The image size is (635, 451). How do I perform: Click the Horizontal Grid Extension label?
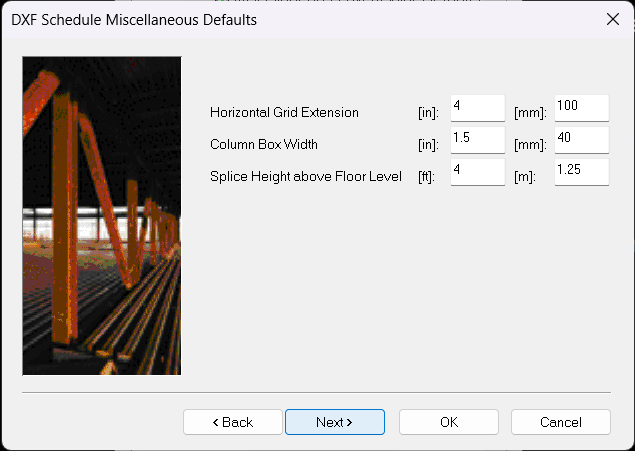[x=284, y=112]
